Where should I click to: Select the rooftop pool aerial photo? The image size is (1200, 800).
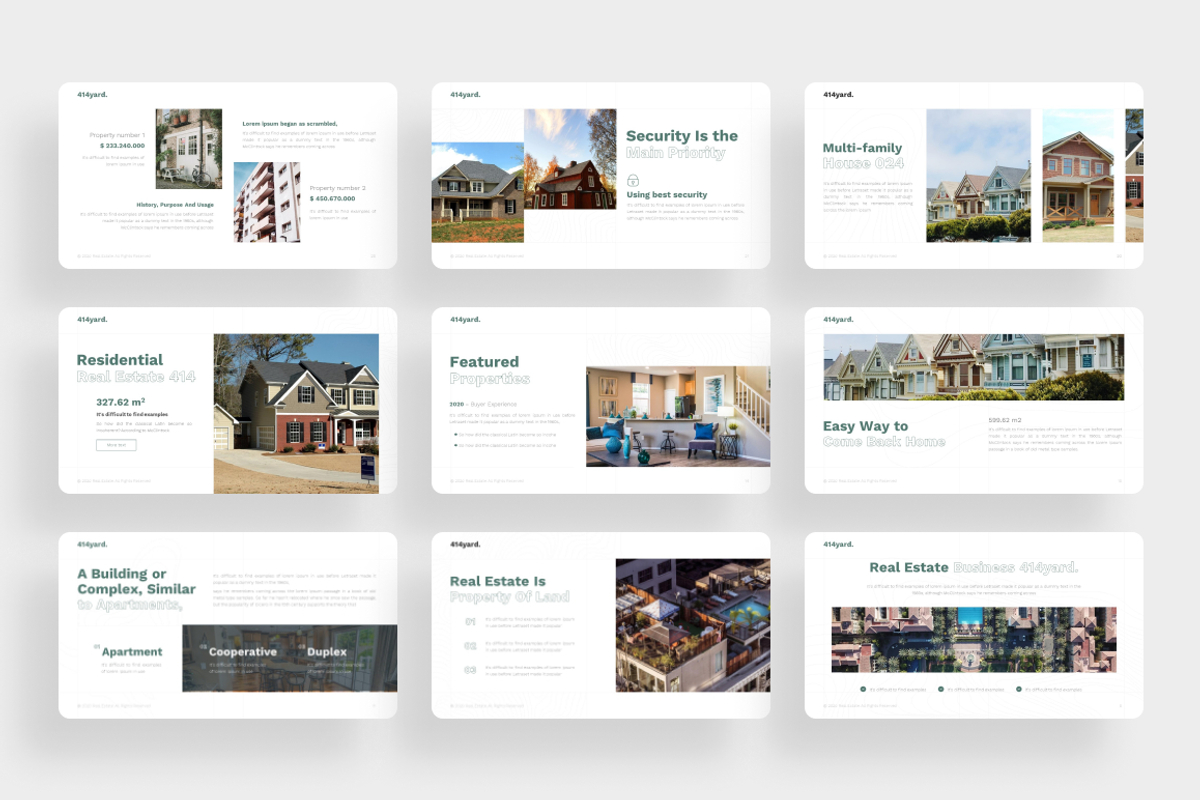[693, 625]
